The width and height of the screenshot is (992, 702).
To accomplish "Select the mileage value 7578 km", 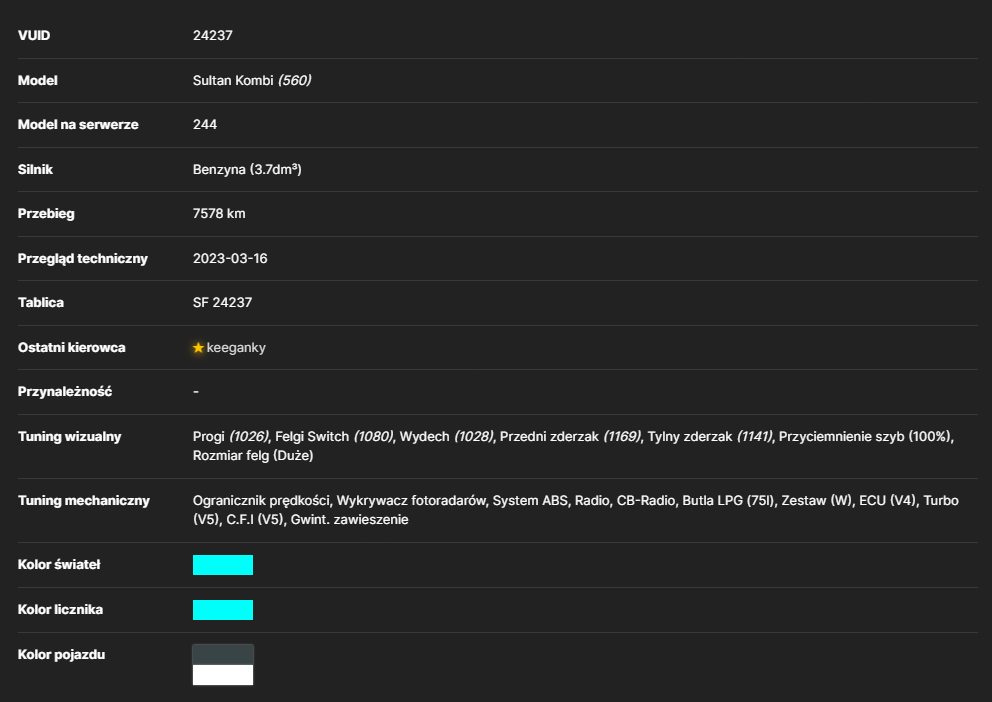I will coord(219,214).
